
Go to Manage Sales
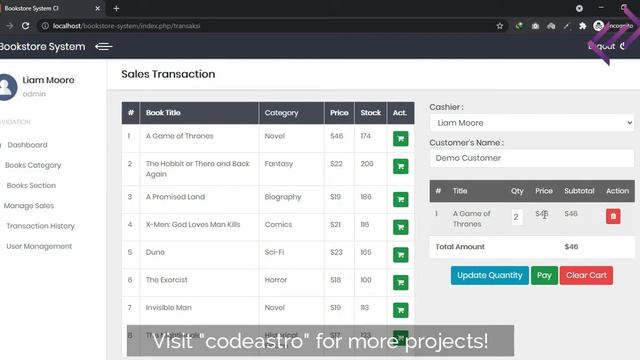[29, 206]
